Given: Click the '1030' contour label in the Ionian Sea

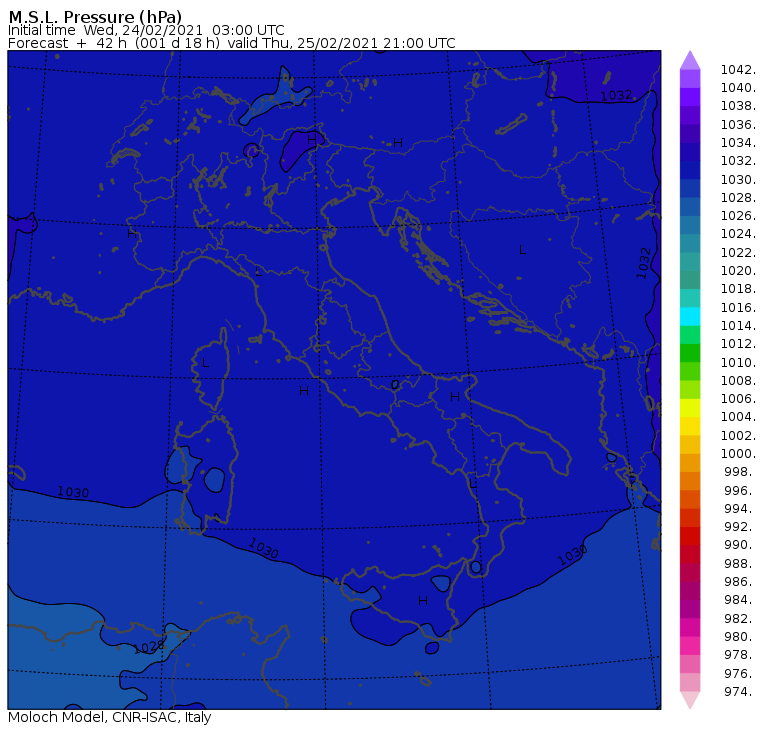Looking at the screenshot, I should (572, 555).
